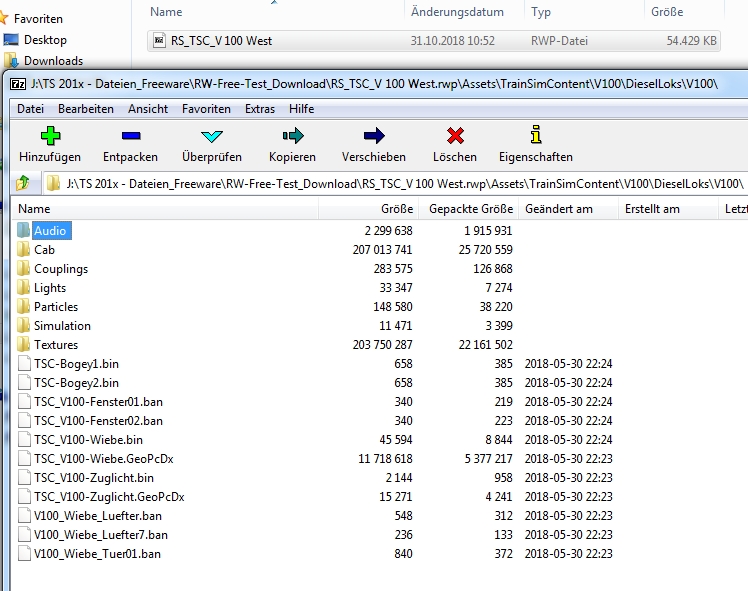Image resolution: width=748 pixels, height=591 pixels.
Task: Click the 7z icon in the title bar
Action: pyautogui.click(x=18, y=84)
